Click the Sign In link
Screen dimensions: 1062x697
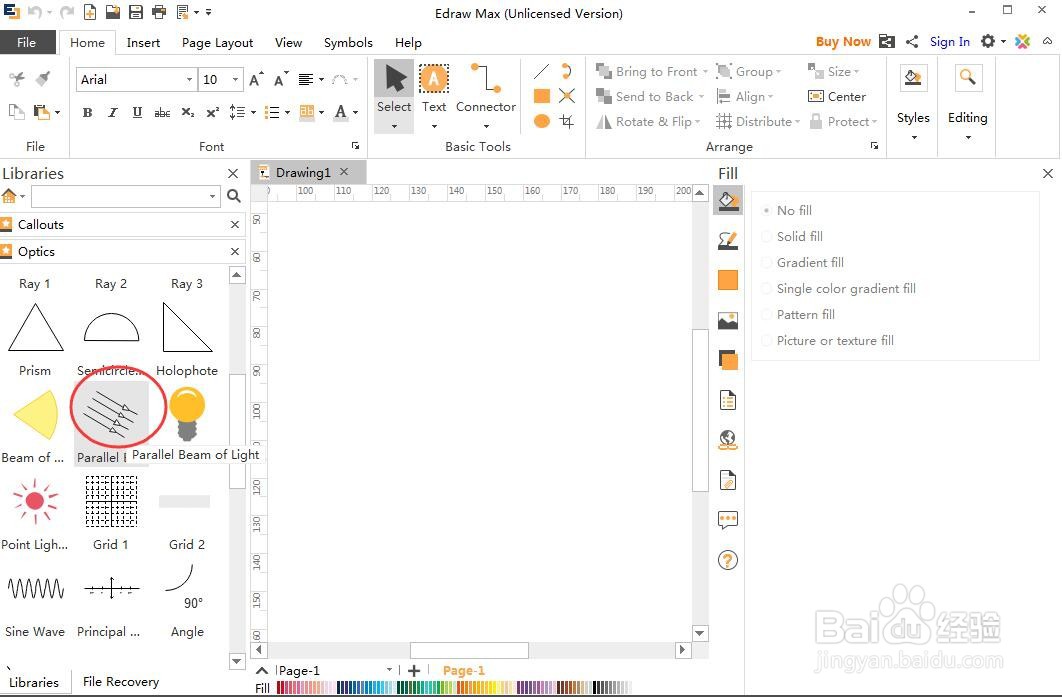pos(950,42)
